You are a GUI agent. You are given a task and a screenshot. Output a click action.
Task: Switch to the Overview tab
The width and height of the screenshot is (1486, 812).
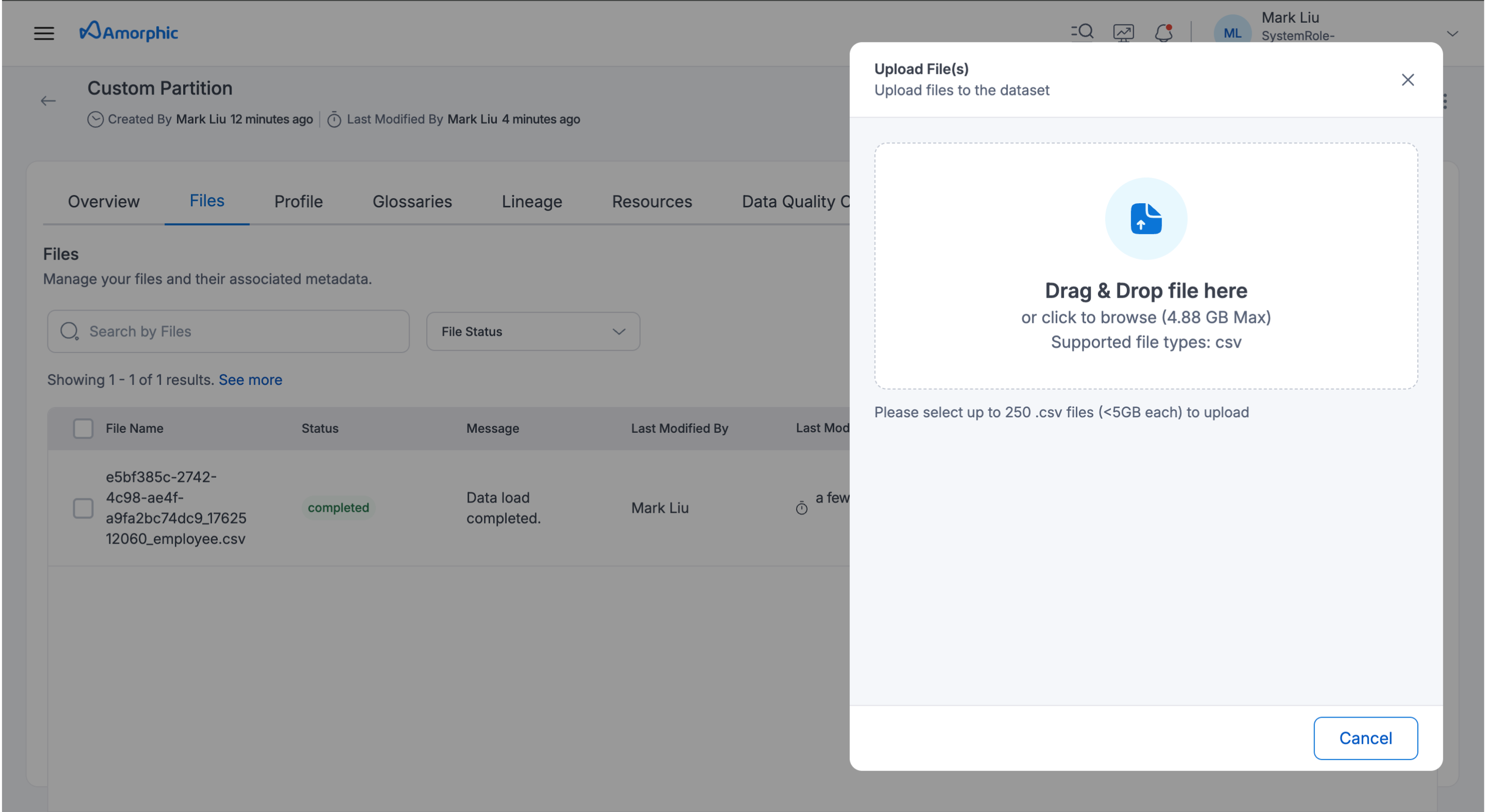tap(104, 201)
